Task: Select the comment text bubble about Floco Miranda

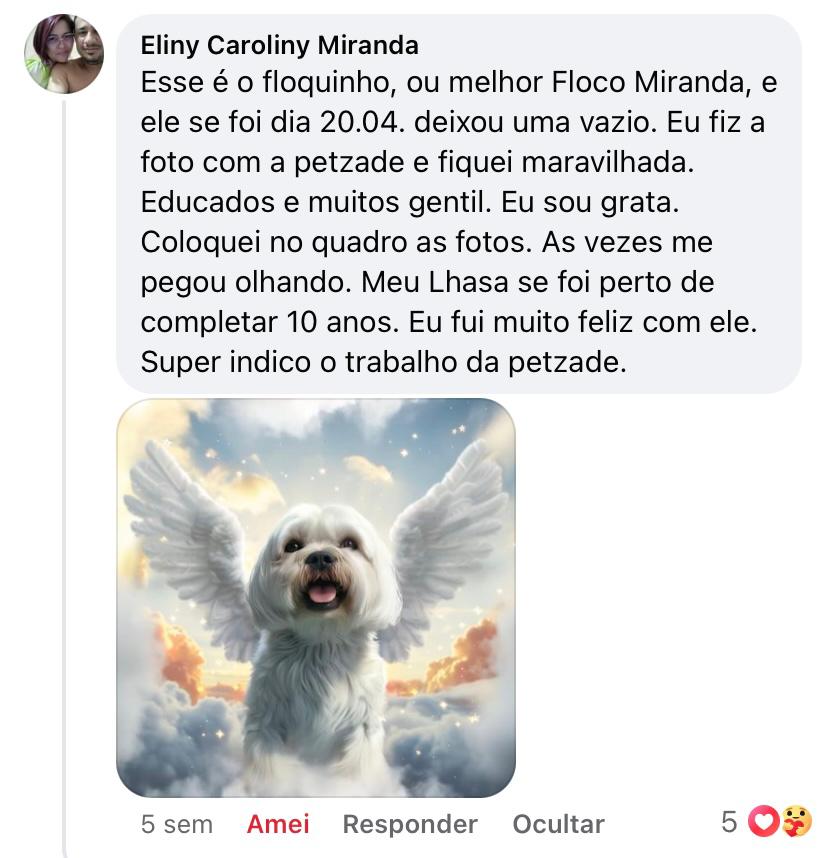Action: click(x=459, y=204)
